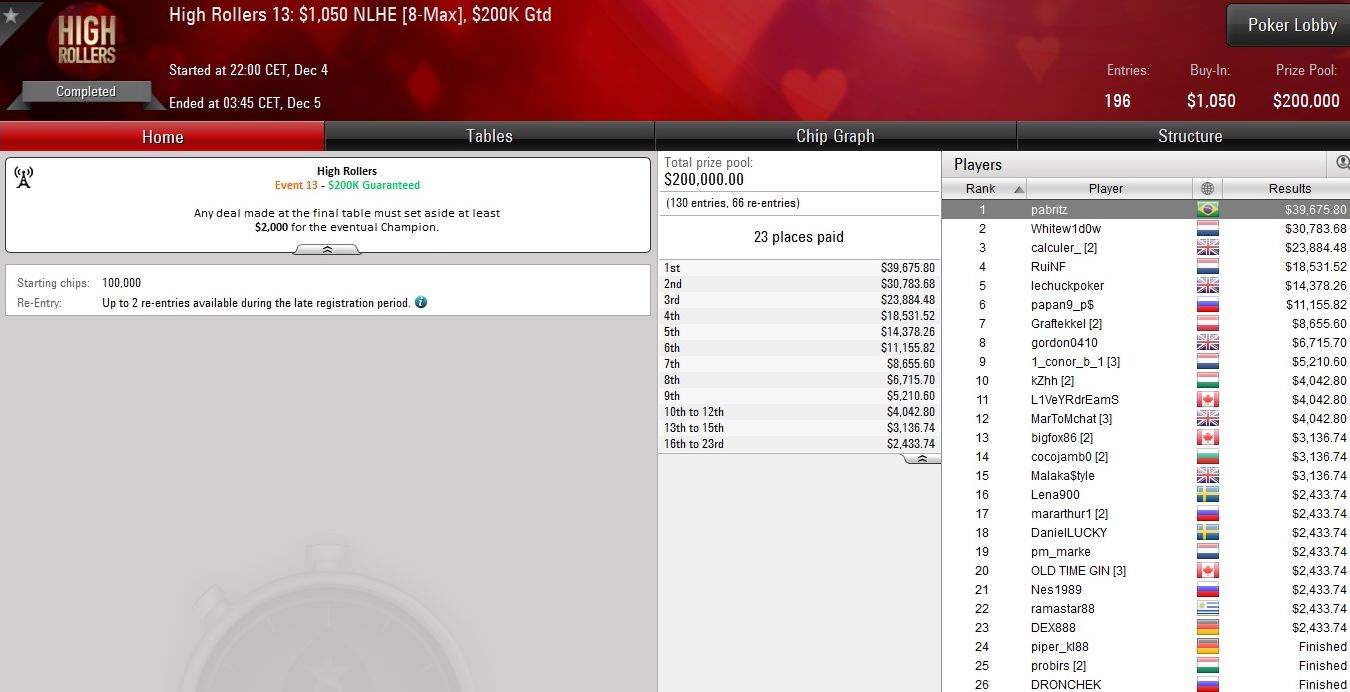Screen dimensions: 1350x692
Task: Select the calculer_ [2] row
Action: (x=1146, y=248)
